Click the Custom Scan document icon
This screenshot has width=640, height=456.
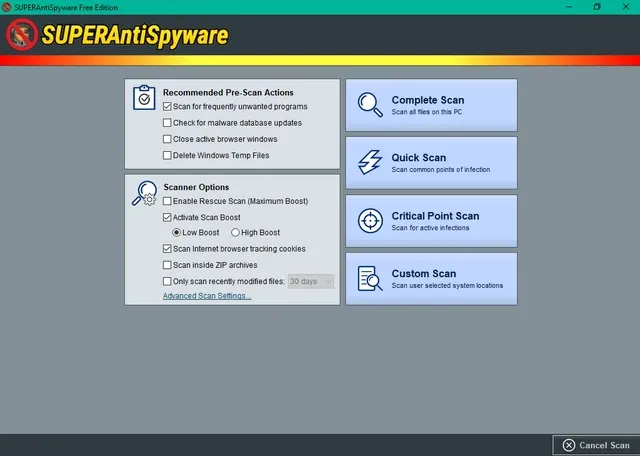(370, 278)
